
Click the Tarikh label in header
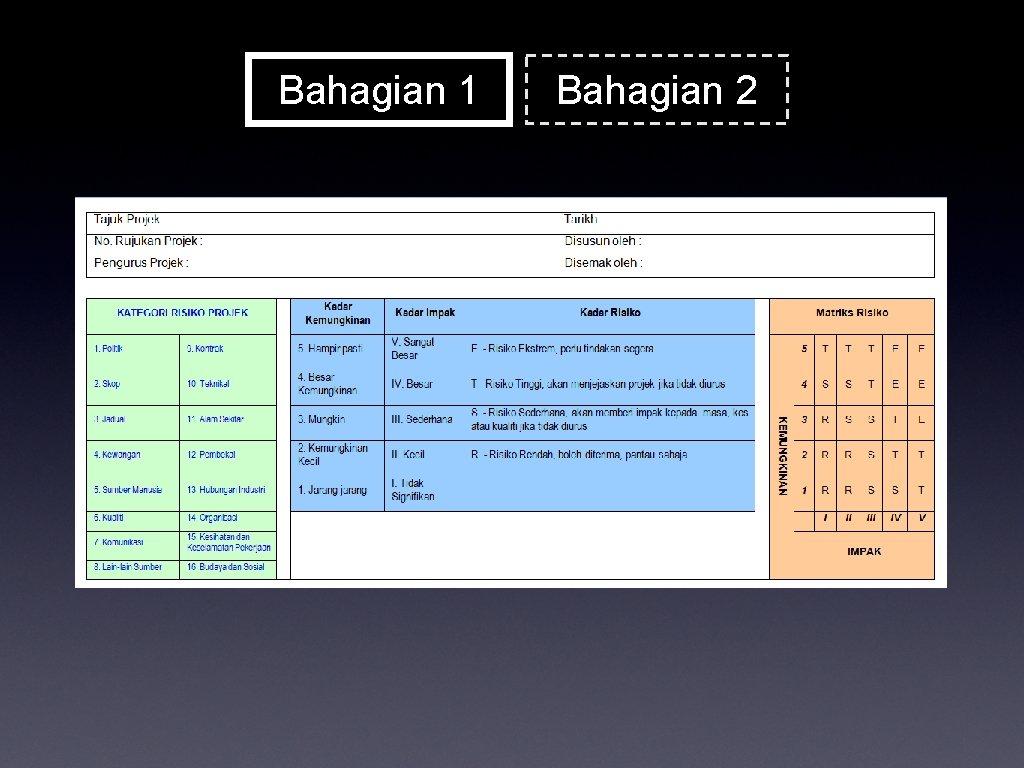(x=581, y=219)
